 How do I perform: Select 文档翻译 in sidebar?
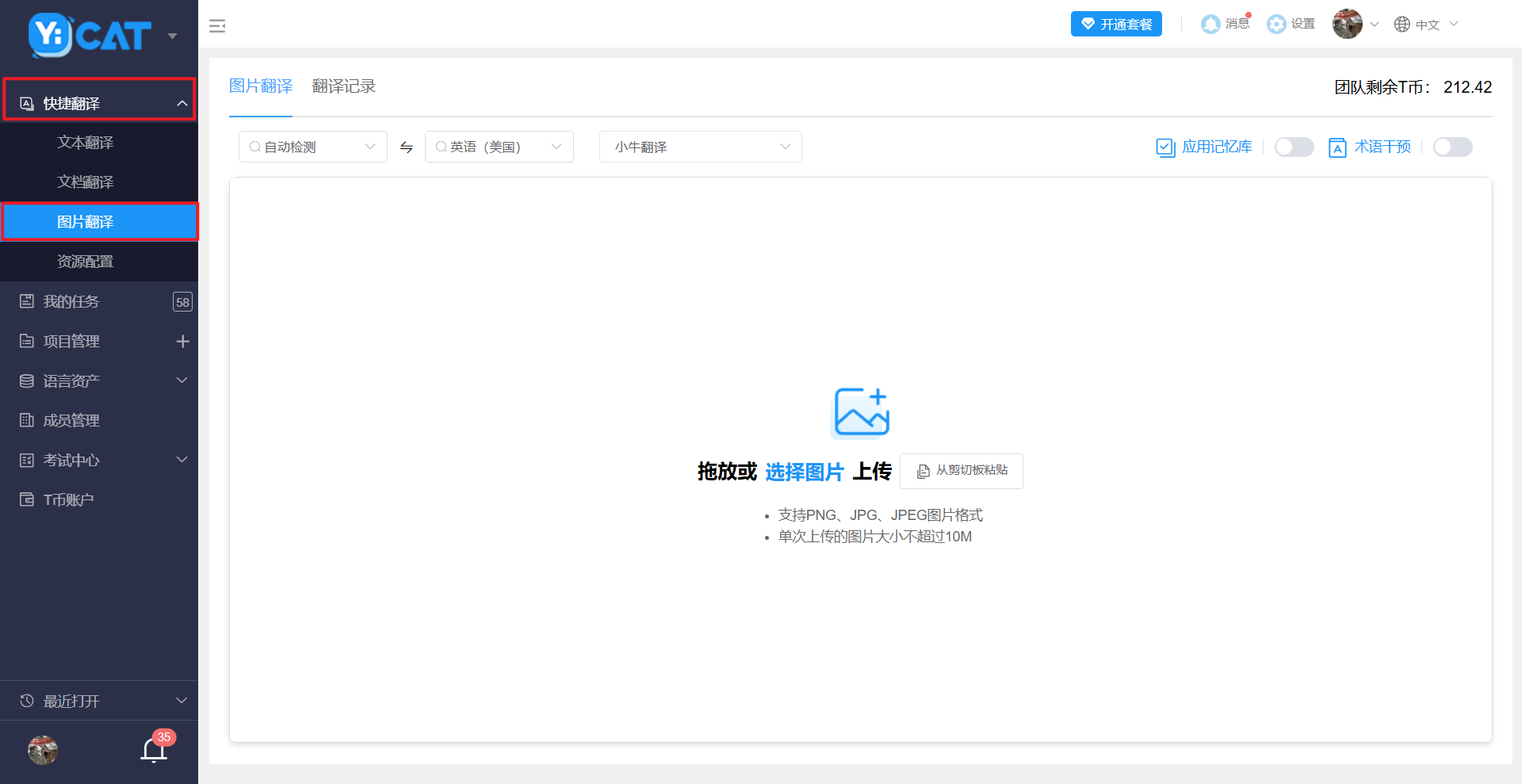[x=86, y=182]
